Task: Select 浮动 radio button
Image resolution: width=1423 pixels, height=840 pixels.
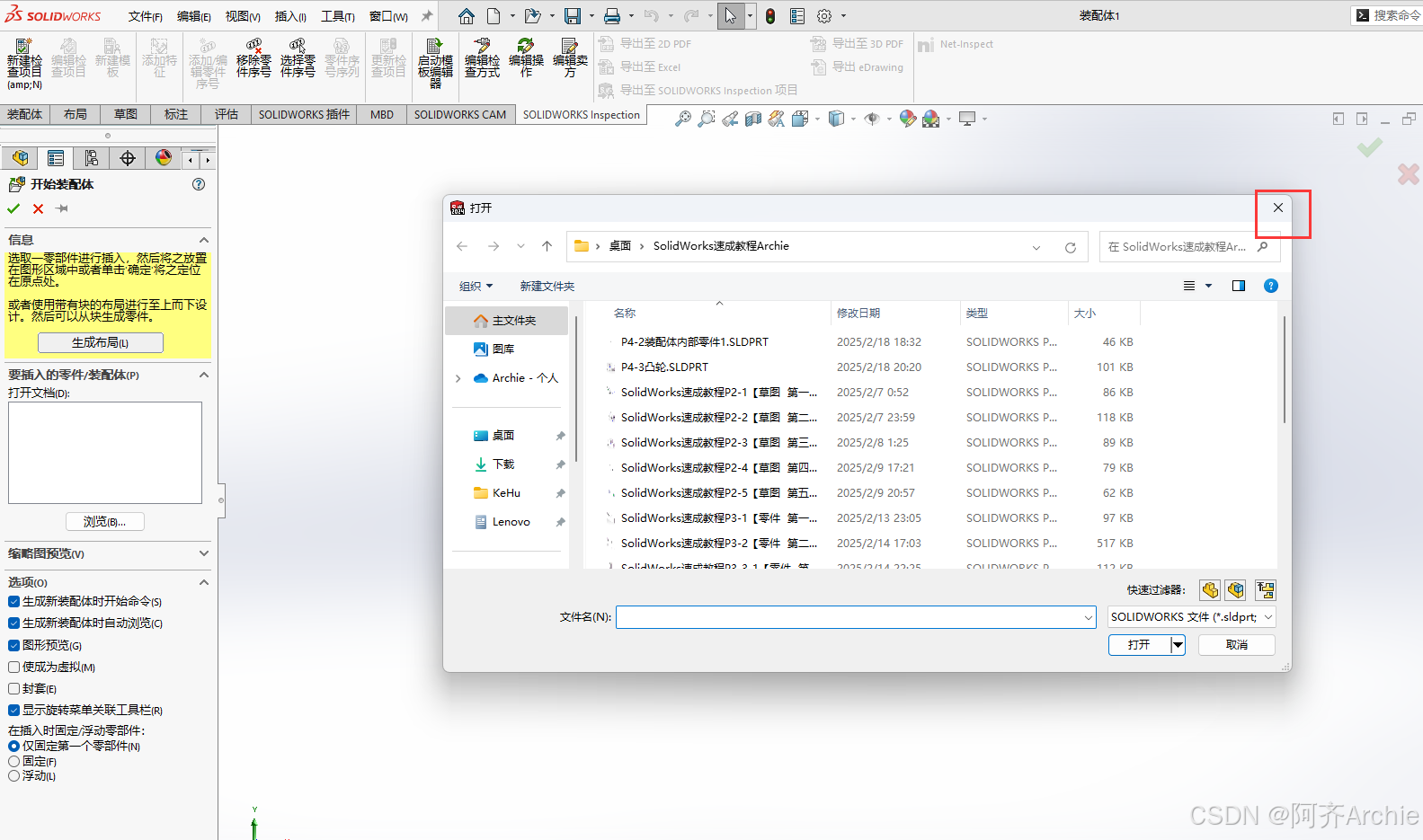Action: point(13,775)
